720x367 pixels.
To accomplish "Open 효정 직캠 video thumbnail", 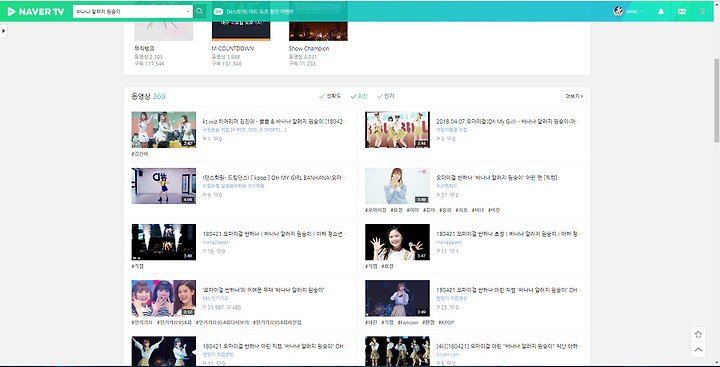I will click(397, 242).
